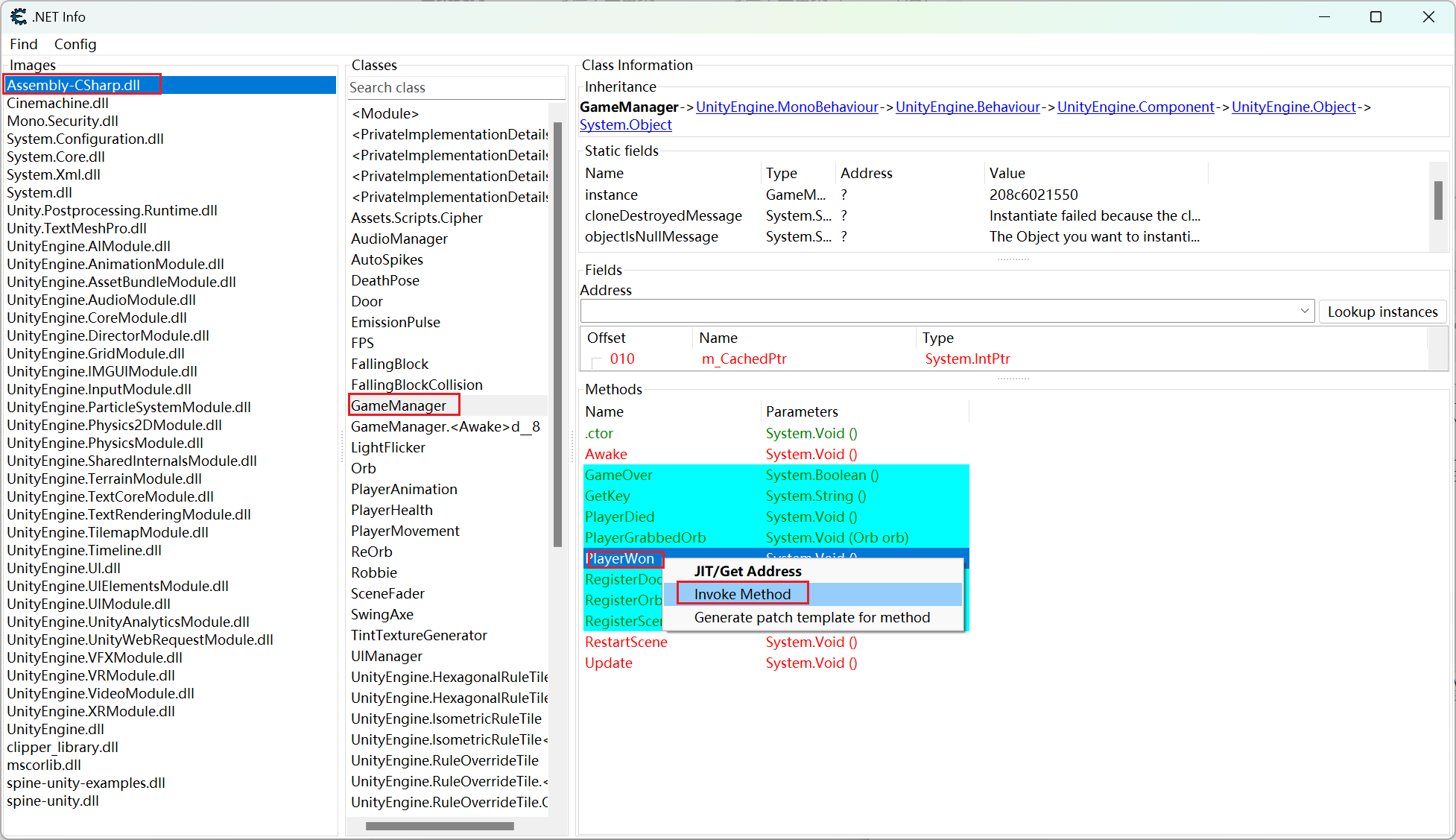Click Generate patch template for method
This screenshot has width=1456, height=840.
click(811, 617)
